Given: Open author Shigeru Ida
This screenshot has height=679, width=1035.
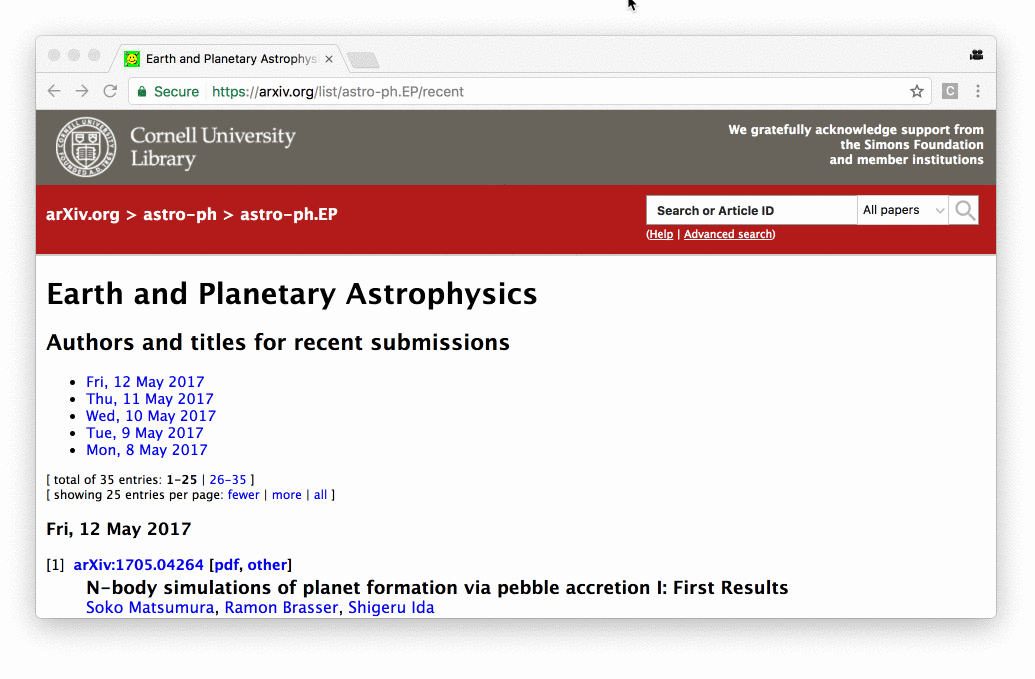Looking at the screenshot, I should tap(391, 608).
